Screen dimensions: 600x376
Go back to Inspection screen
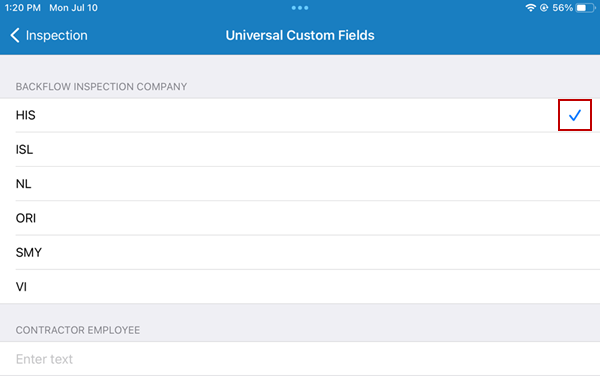pyautogui.click(x=49, y=35)
